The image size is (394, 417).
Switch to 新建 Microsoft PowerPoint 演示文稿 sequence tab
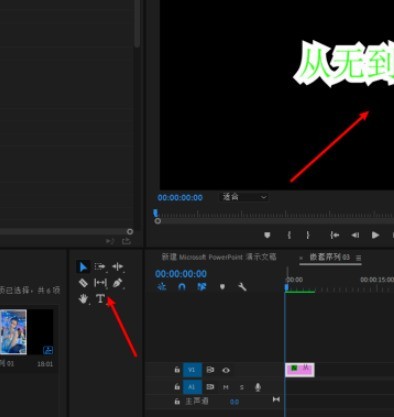pyautogui.click(x=219, y=257)
